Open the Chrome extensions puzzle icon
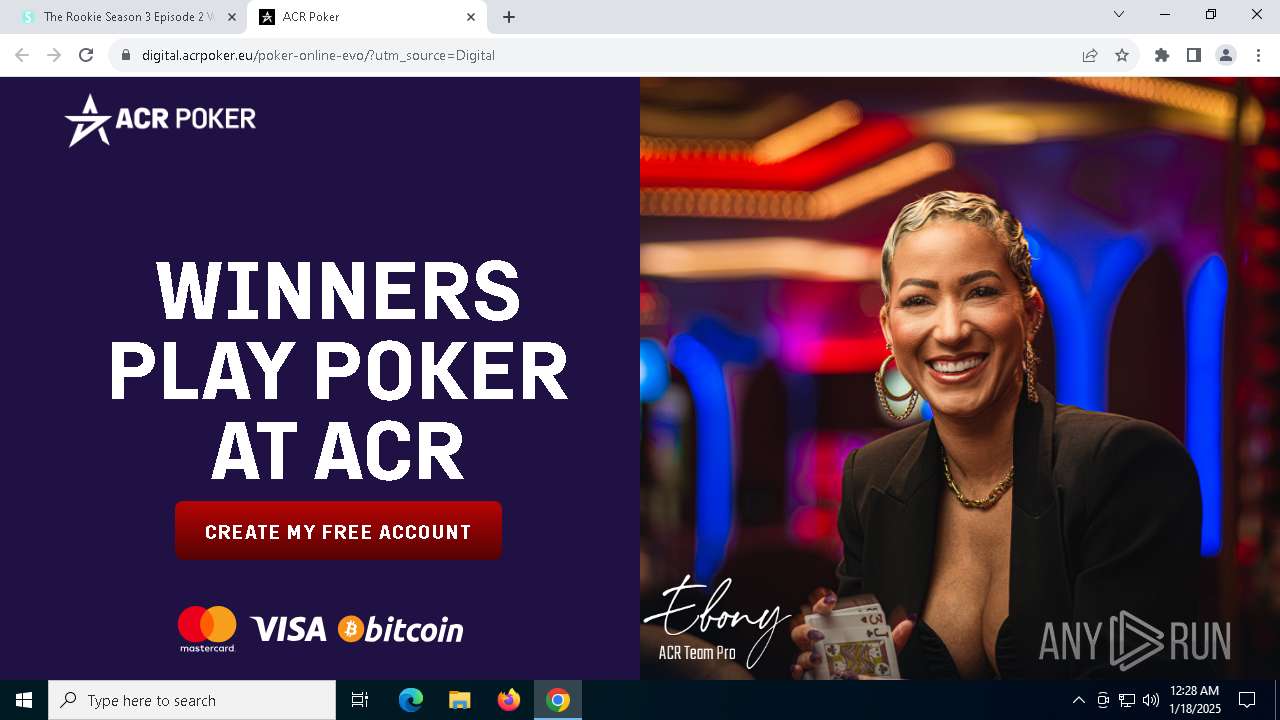The height and width of the screenshot is (720, 1280). pos(1162,55)
